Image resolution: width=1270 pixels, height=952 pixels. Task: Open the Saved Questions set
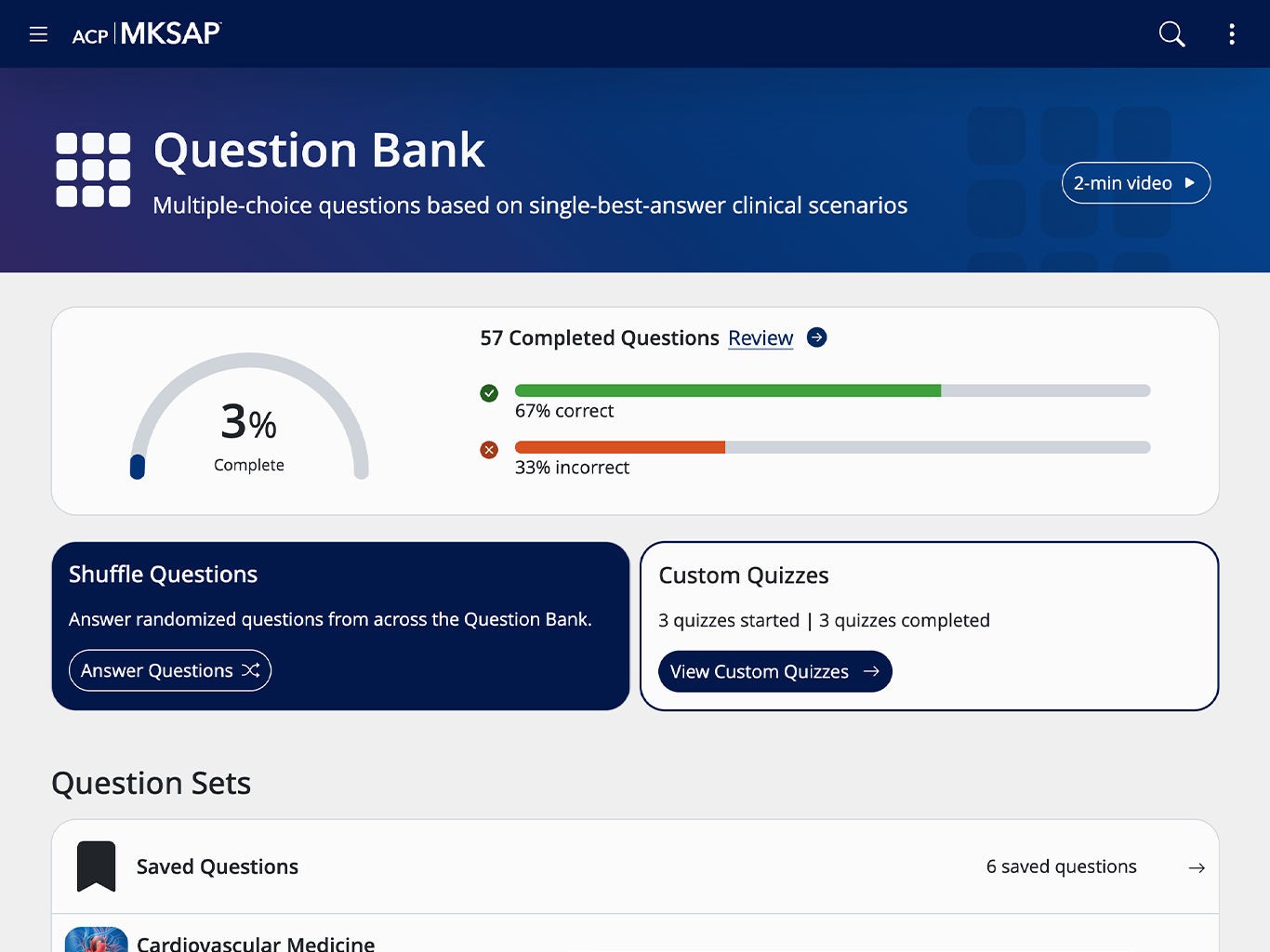pos(635,866)
